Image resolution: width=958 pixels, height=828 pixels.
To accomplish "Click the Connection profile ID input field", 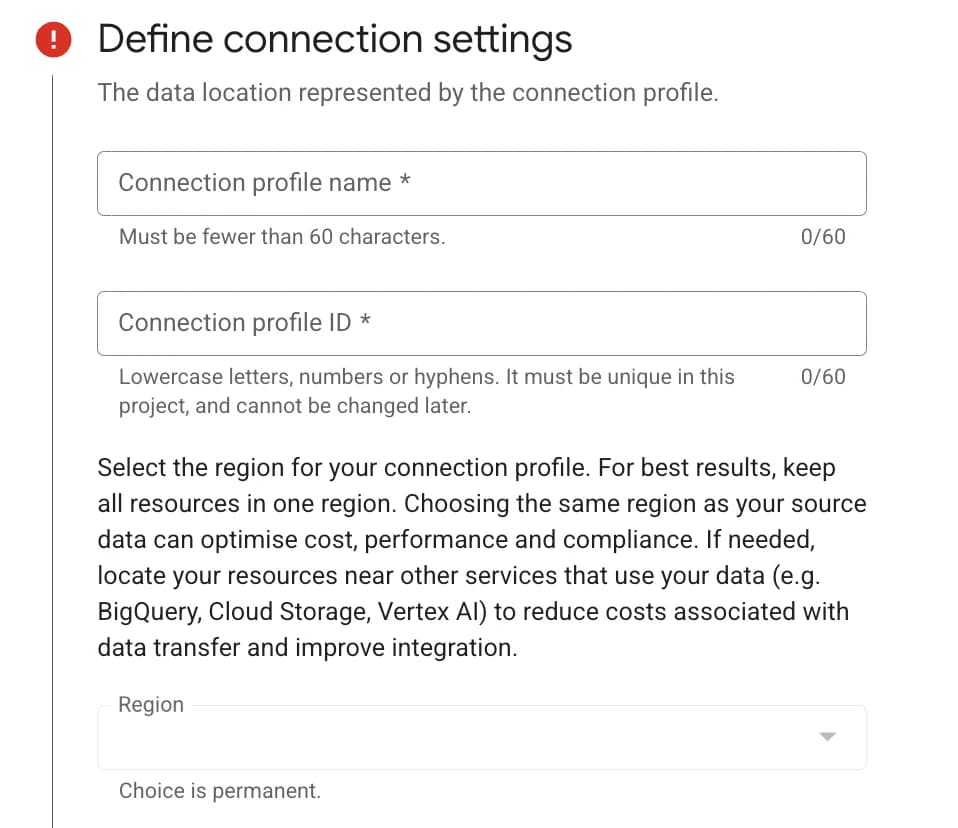I will tap(480, 323).
